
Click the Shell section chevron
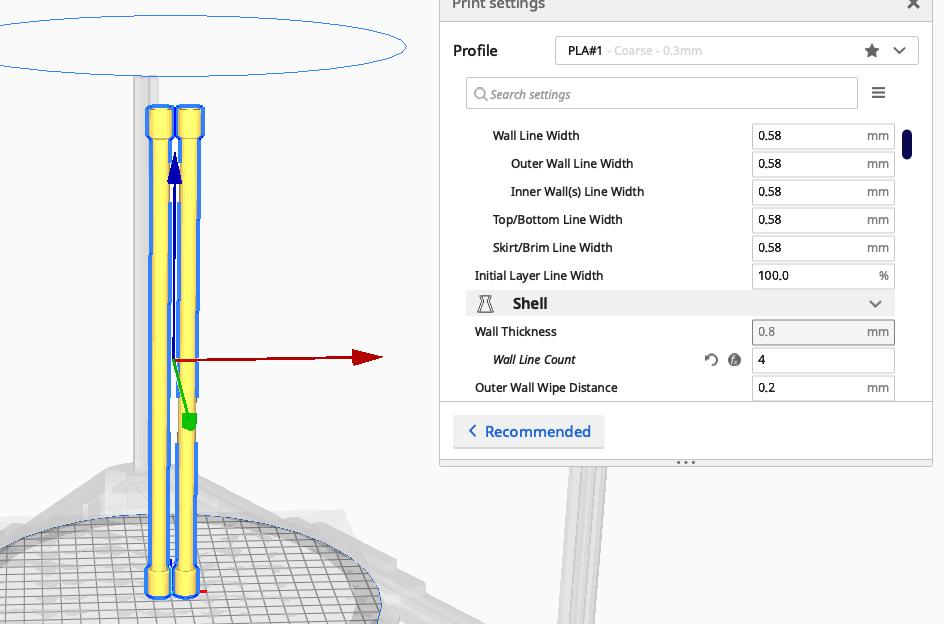[x=875, y=304]
